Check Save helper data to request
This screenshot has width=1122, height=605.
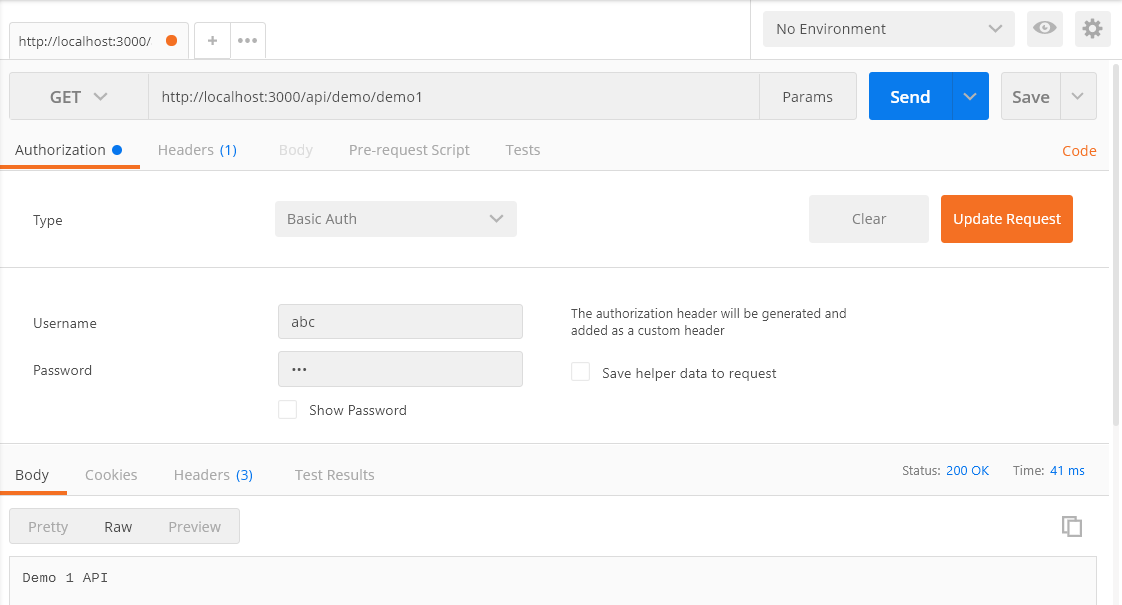coord(580,373)
